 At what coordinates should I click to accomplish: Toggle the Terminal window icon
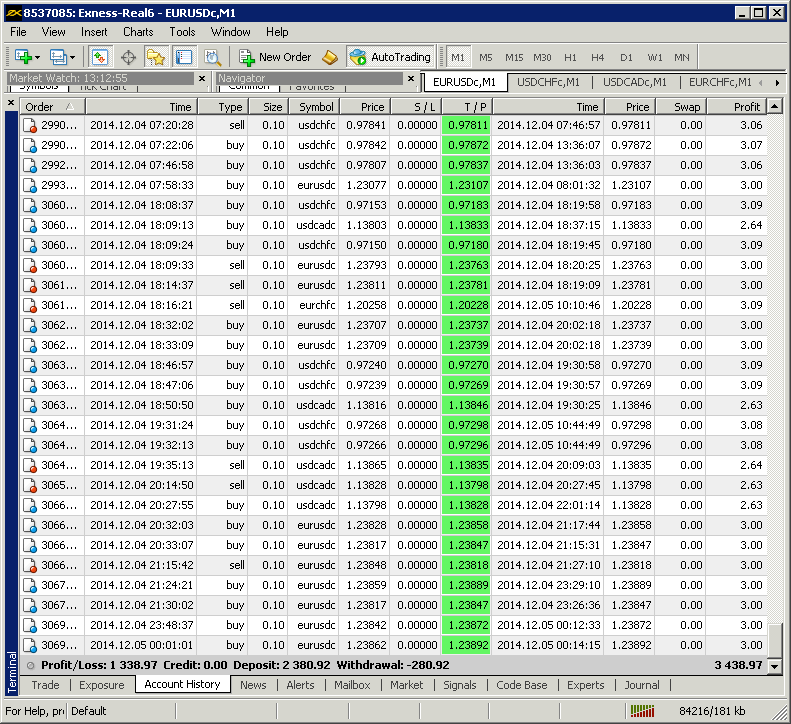click(184, 57)
